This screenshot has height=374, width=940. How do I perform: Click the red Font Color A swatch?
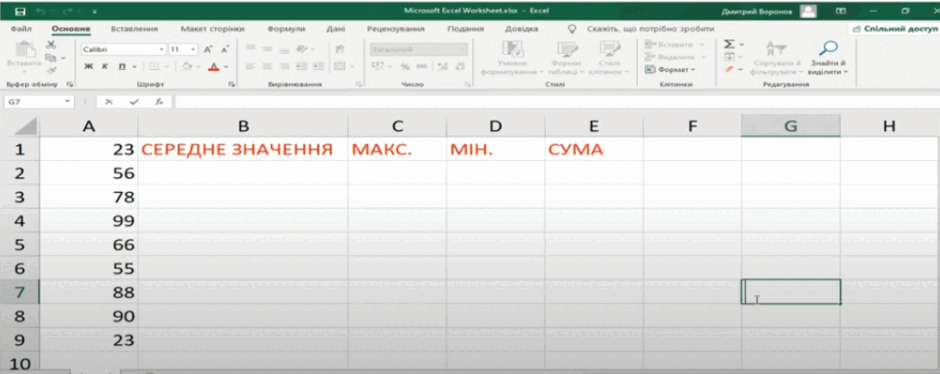point(214,67)
